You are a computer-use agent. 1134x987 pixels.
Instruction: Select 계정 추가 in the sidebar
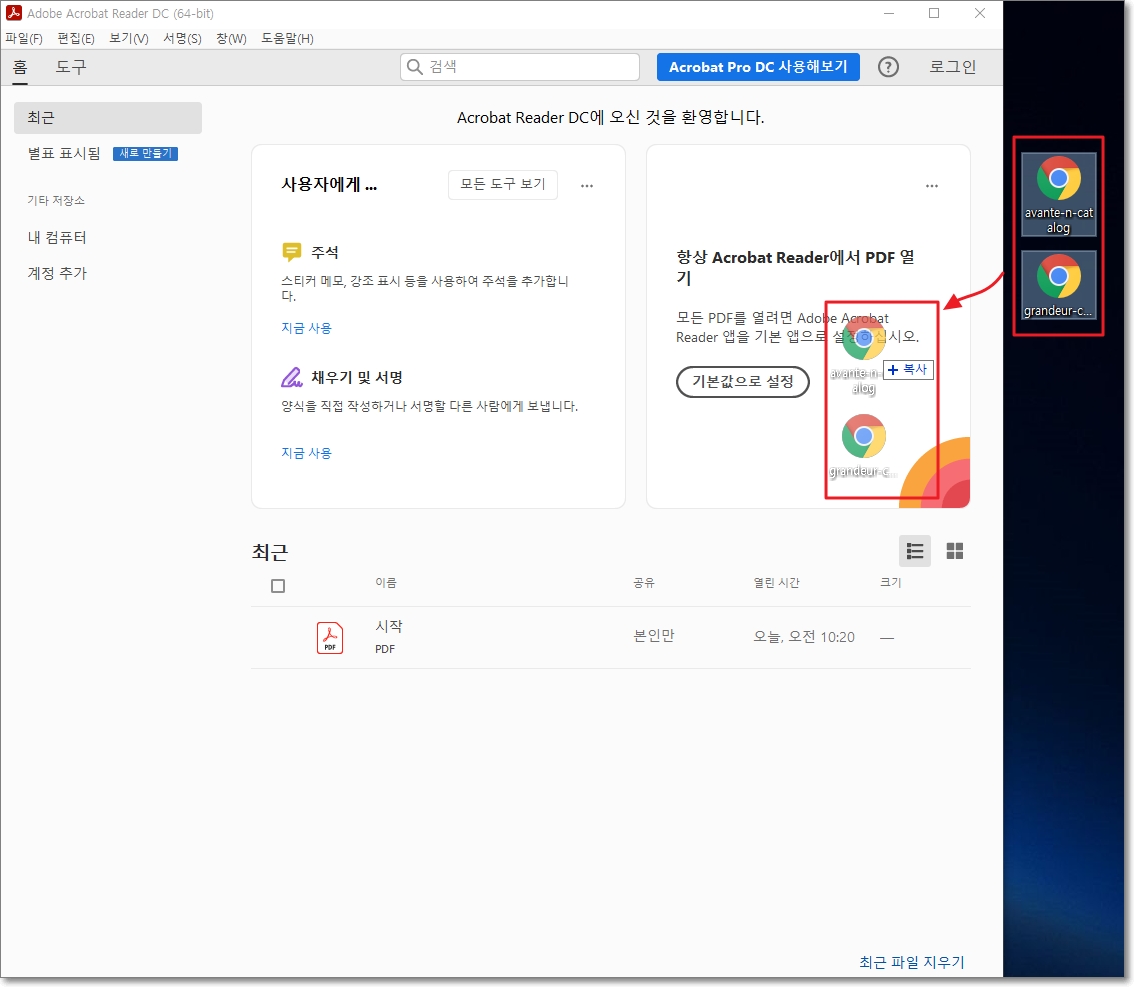57,273
